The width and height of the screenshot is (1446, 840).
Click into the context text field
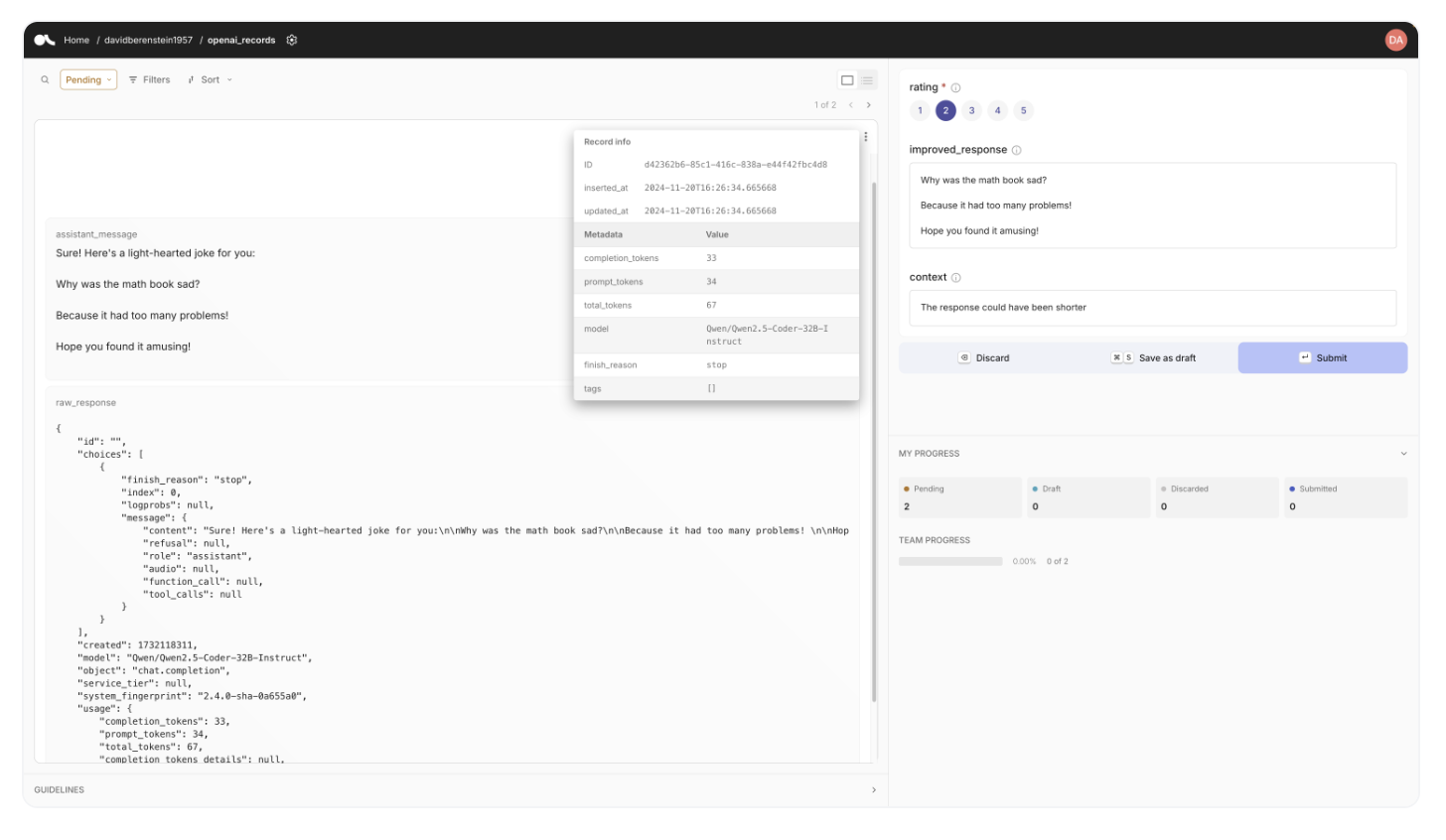click(x=1152, y=308)
